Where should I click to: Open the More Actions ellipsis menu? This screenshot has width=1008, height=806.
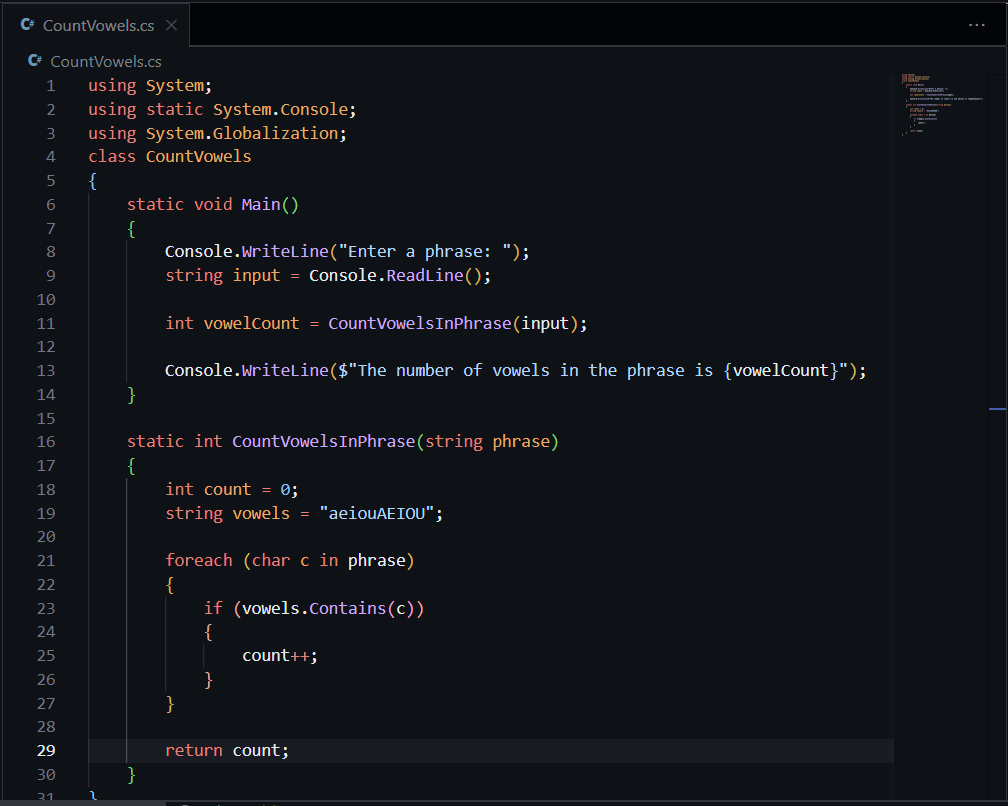[x=976, y=25]
